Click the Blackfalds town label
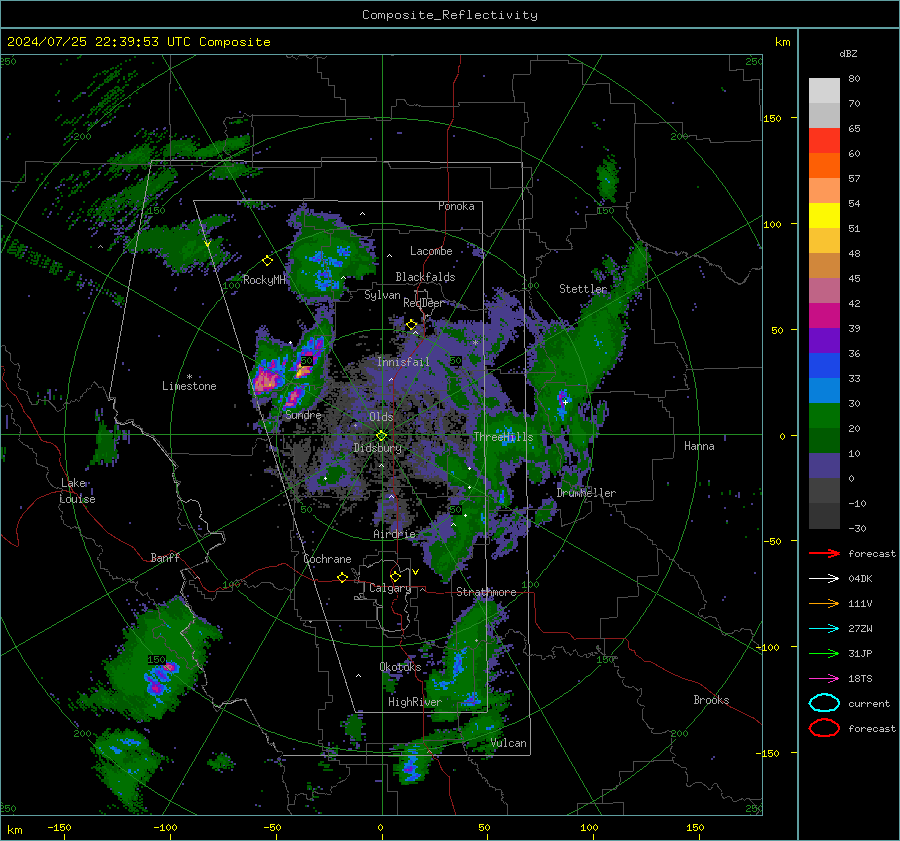 (425, 277)
